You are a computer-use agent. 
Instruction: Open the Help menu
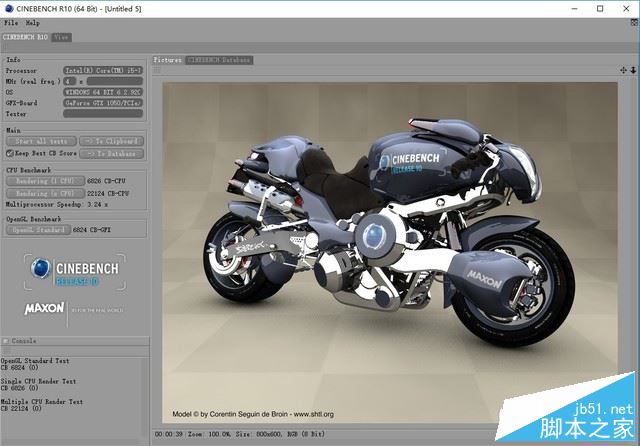pyautogui.click(x=33, y=23)
